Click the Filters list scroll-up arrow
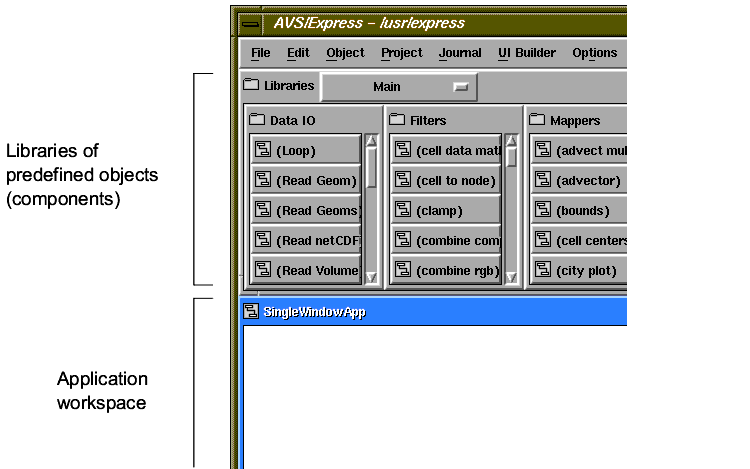750x469 pixels. (511, 141)
